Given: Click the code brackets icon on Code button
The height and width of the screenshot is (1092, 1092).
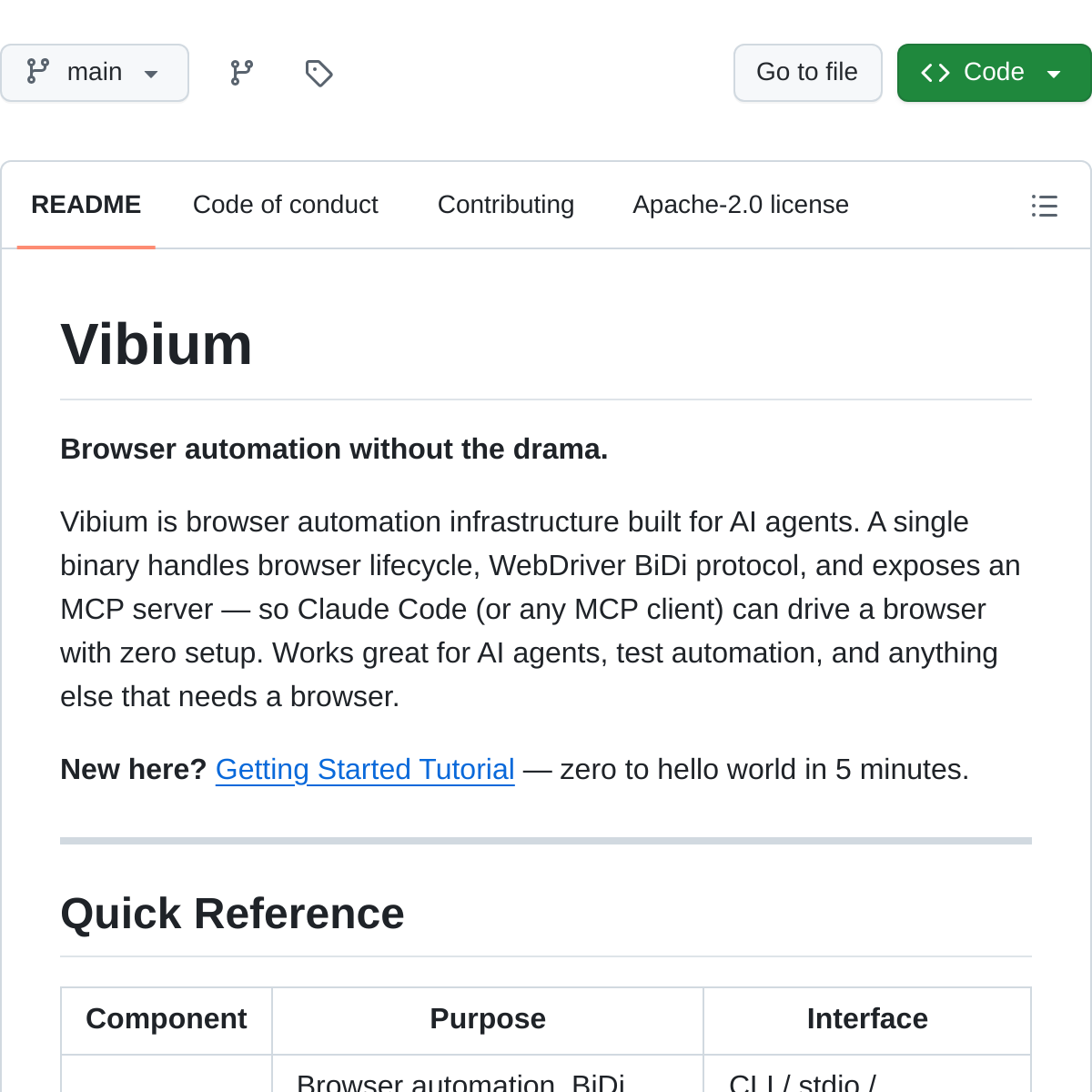Looking at the screenshot, I should click(x=935, y=72).
